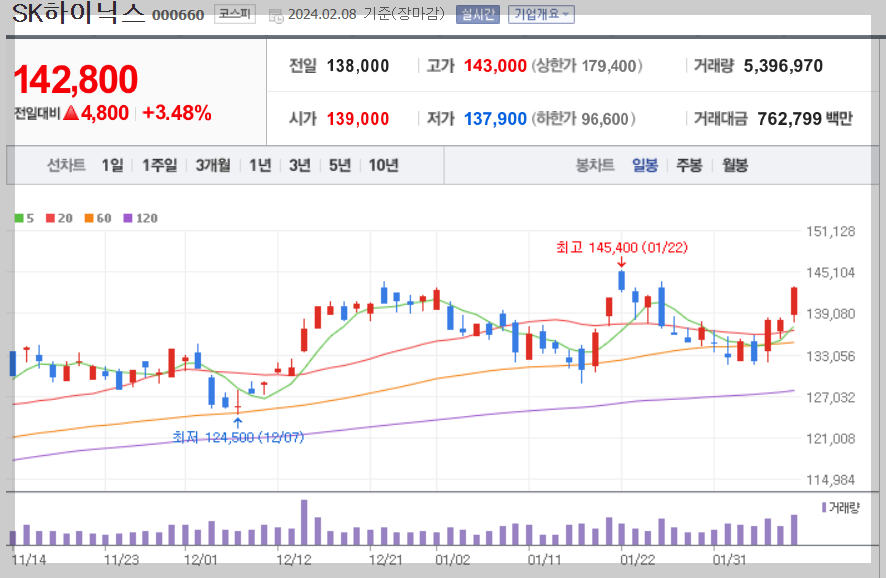The width and height of the screenshot is (886, 578).
Task: Click the 최저 124,500 (12/07) marker
Action: 238,437
